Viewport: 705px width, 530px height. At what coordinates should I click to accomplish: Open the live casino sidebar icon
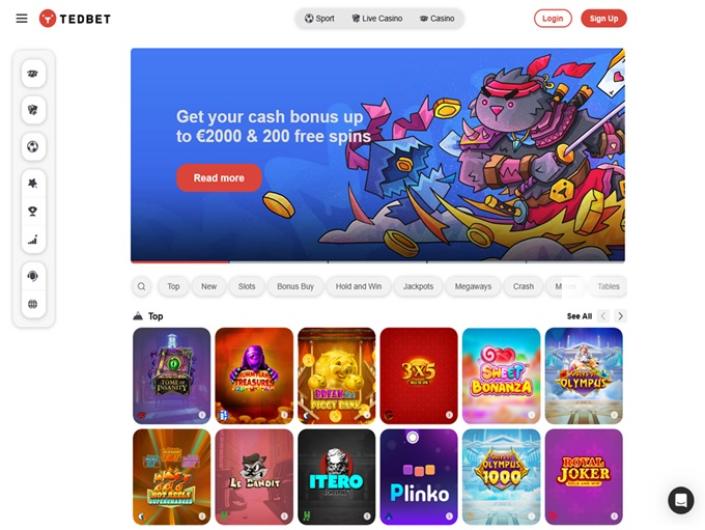(x=33, y=110)
